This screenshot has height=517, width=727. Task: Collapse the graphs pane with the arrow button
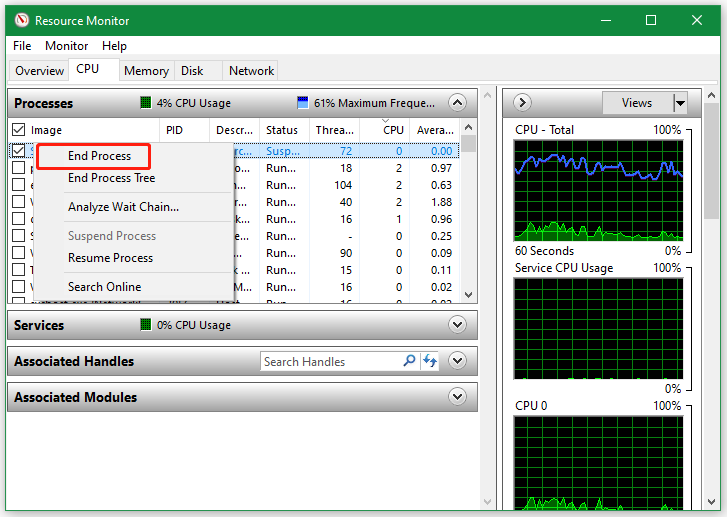tap(523, 102)
